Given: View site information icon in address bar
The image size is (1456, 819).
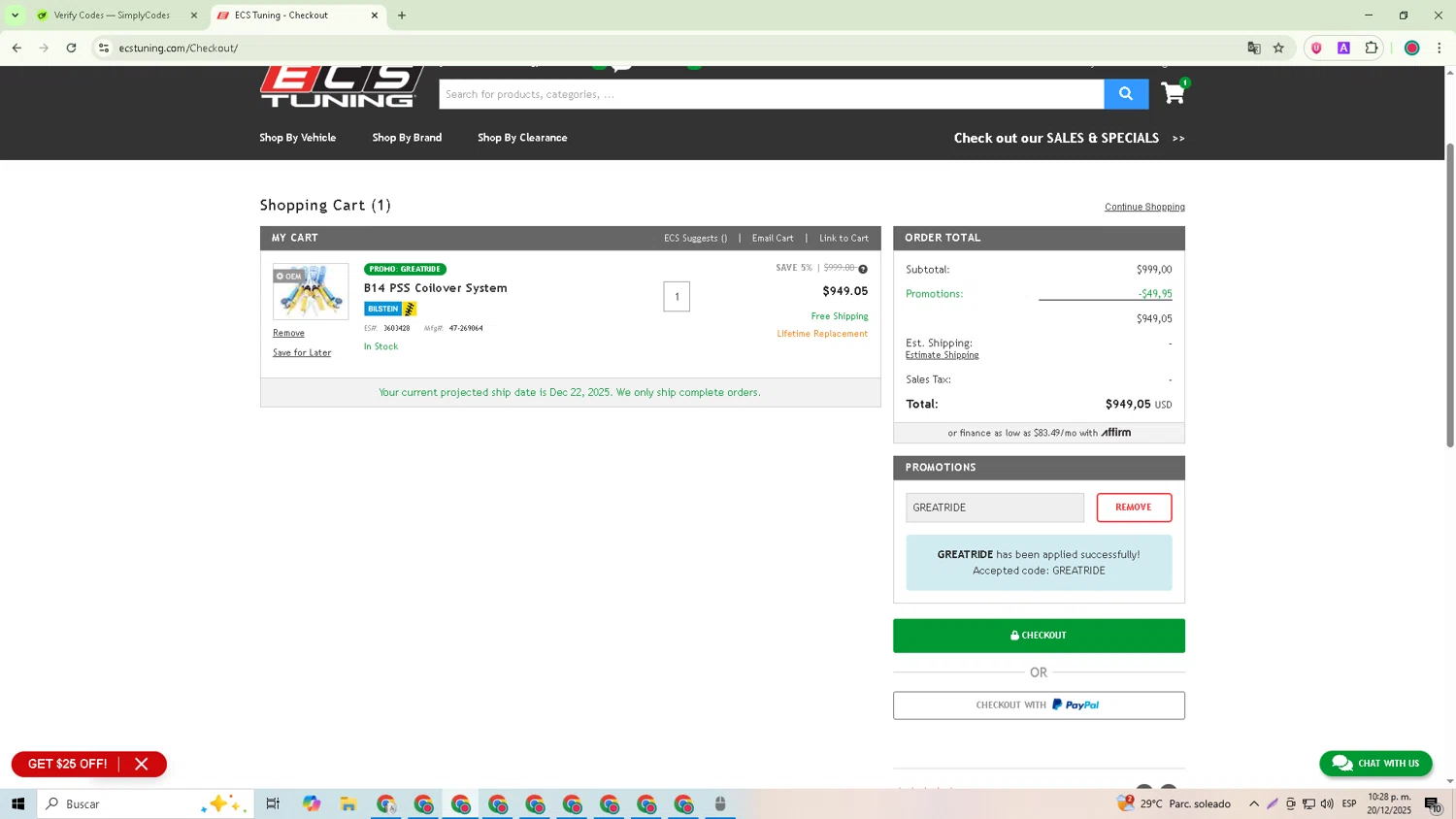Looking at the screenshot, I should [x=104, y=48].
